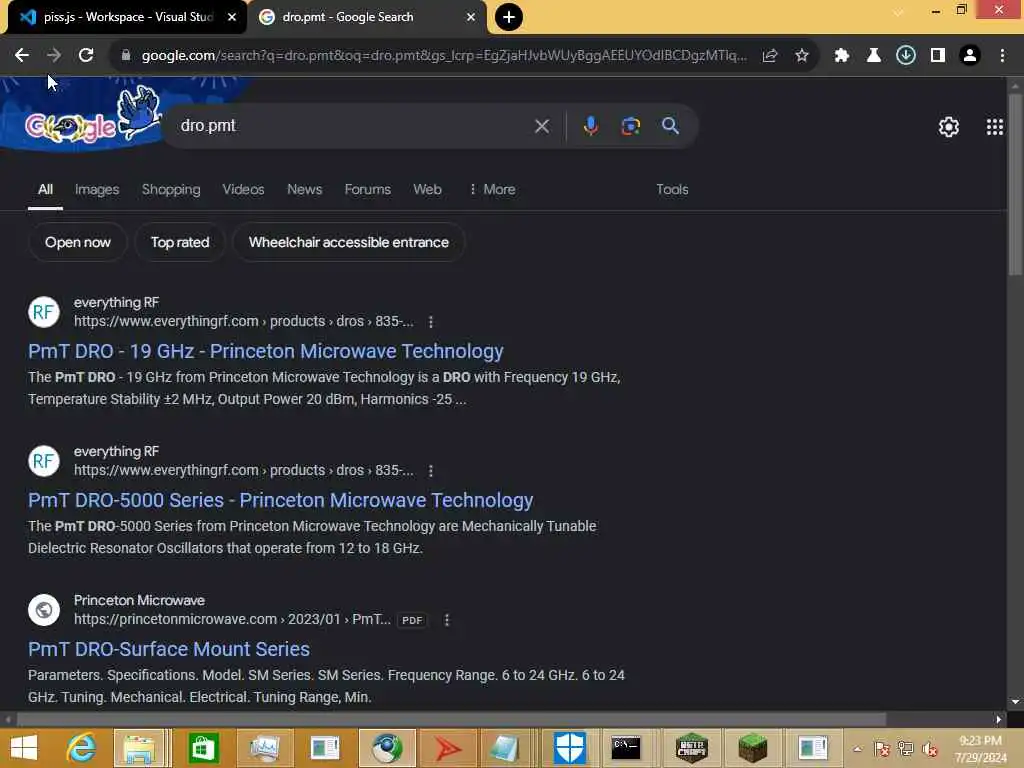The height and width of the screenshot is (768, 1024).
Task: Apply the Open now filter chip
Action: point(78,242)
